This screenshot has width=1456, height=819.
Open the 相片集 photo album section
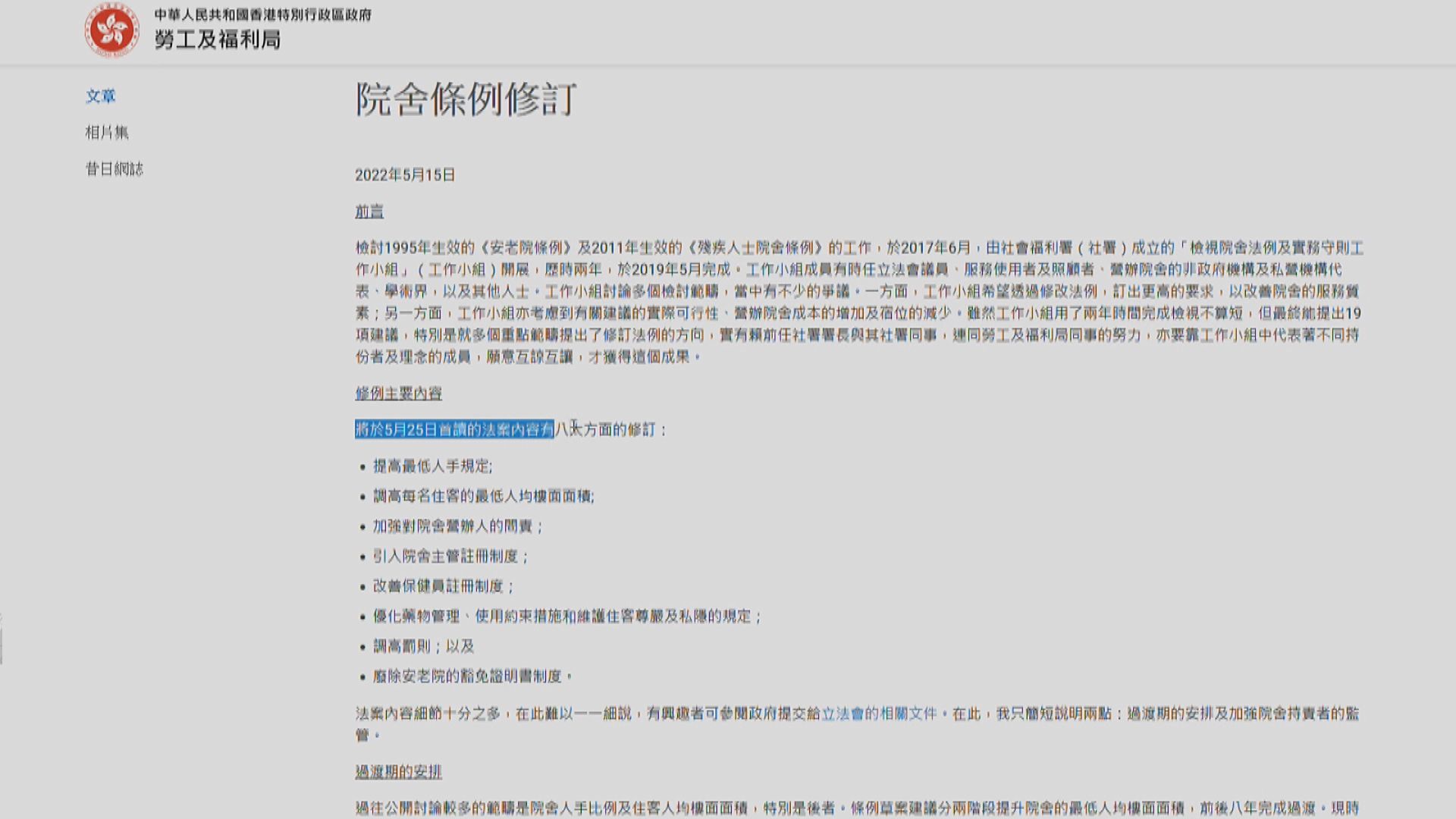[107, 130]
